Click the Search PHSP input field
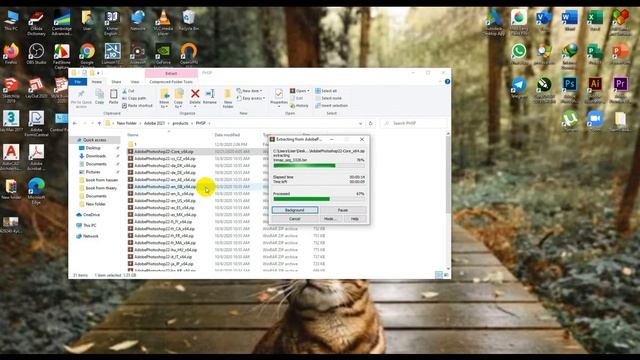640x360 pixels. pos(414,123)
